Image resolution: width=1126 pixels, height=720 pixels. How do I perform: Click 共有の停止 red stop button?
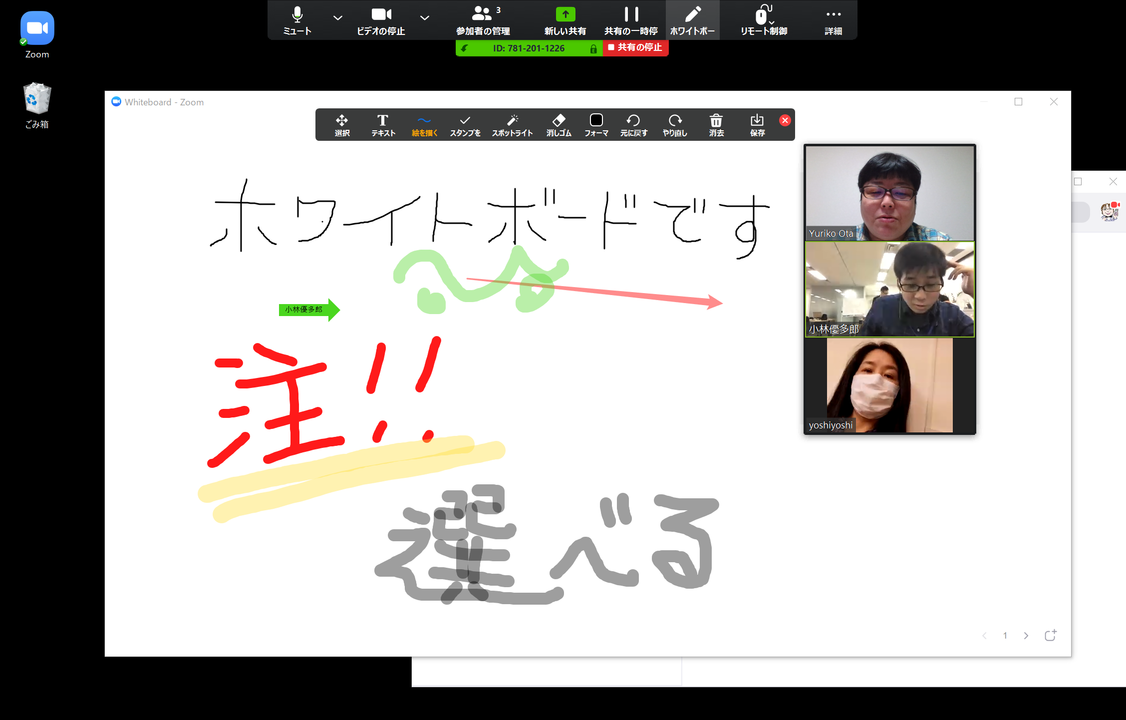636,47
